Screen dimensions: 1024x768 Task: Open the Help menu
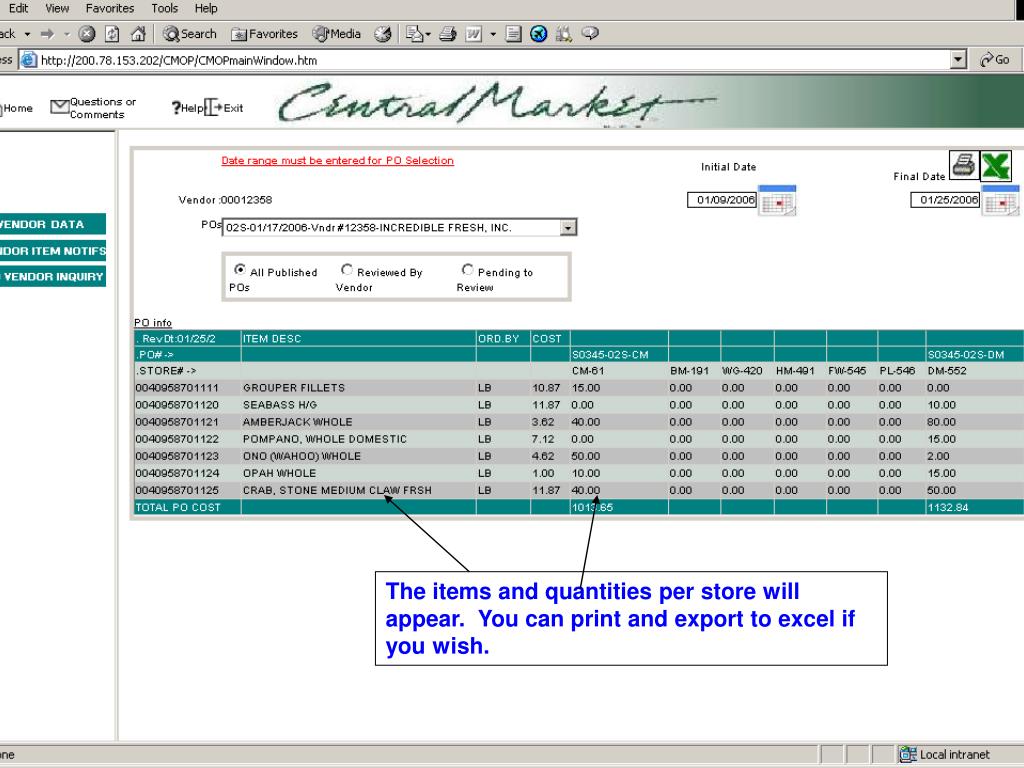(206, 8)
